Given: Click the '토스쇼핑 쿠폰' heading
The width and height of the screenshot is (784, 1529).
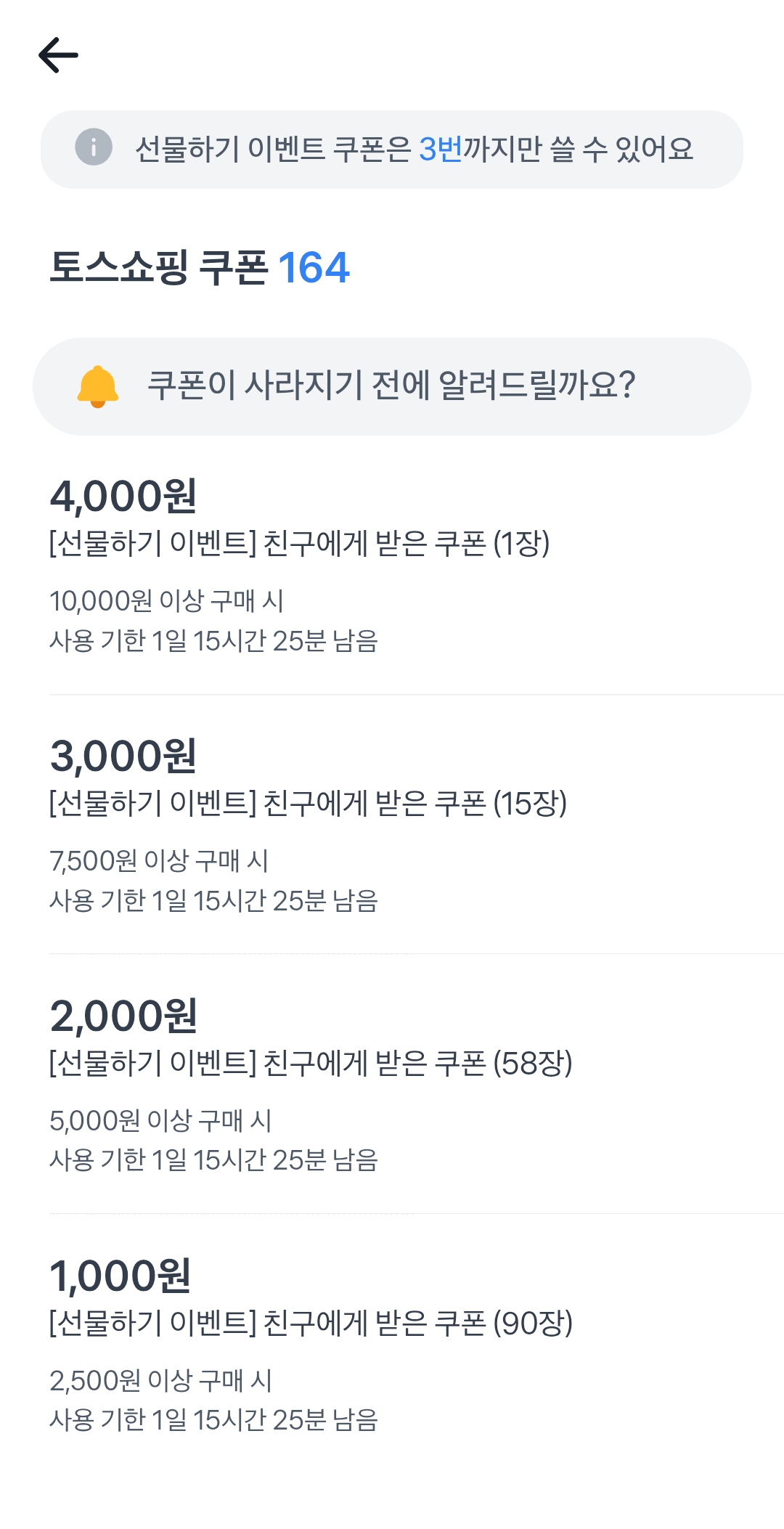Looking at the screenshot, I should coord(159,268).
